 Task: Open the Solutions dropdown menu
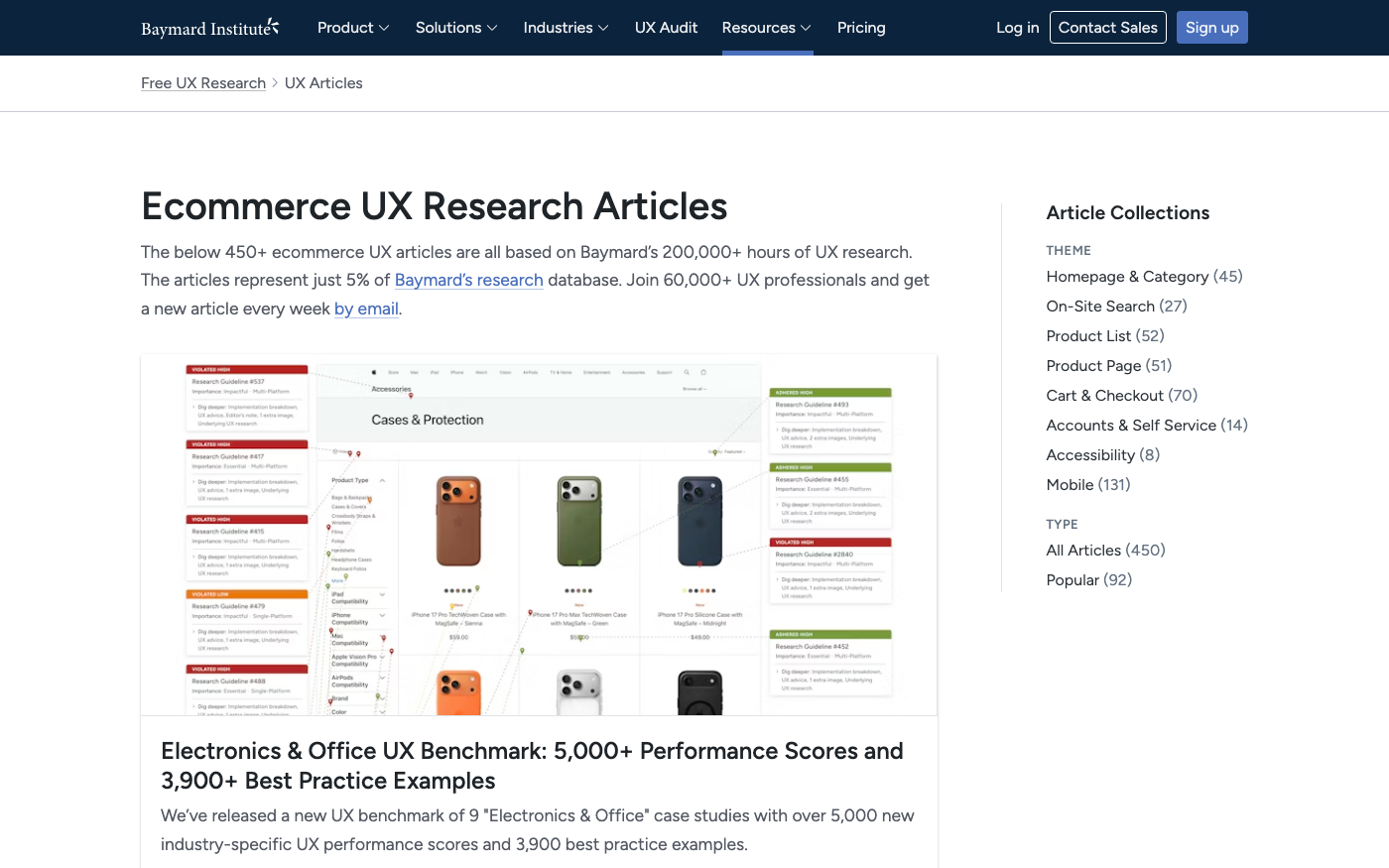[x=456, y=28]
